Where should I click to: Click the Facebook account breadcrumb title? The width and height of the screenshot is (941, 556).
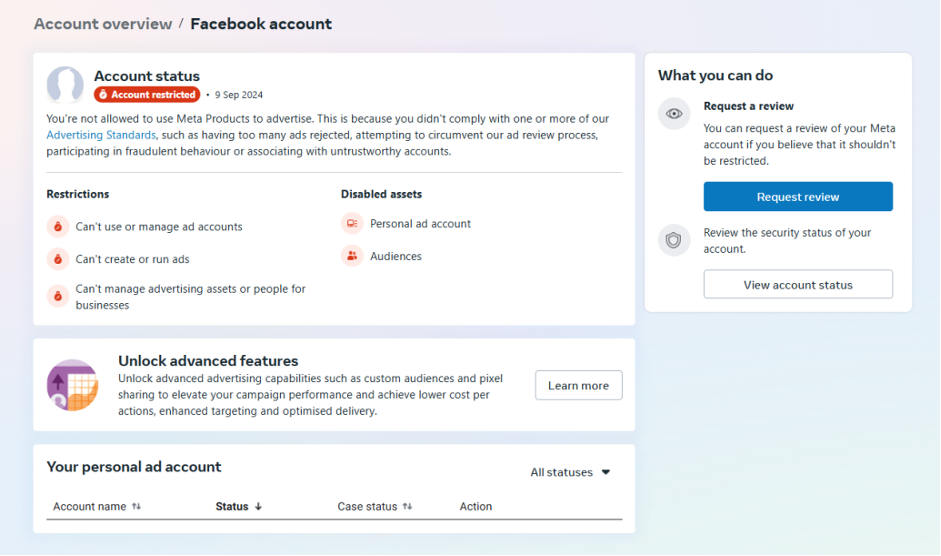[261, 23]
